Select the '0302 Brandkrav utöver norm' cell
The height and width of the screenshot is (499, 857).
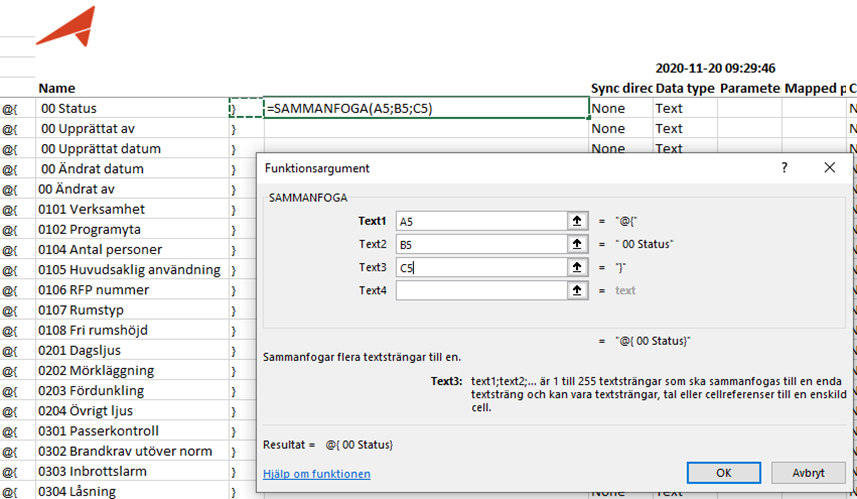[x=132, y=451]
